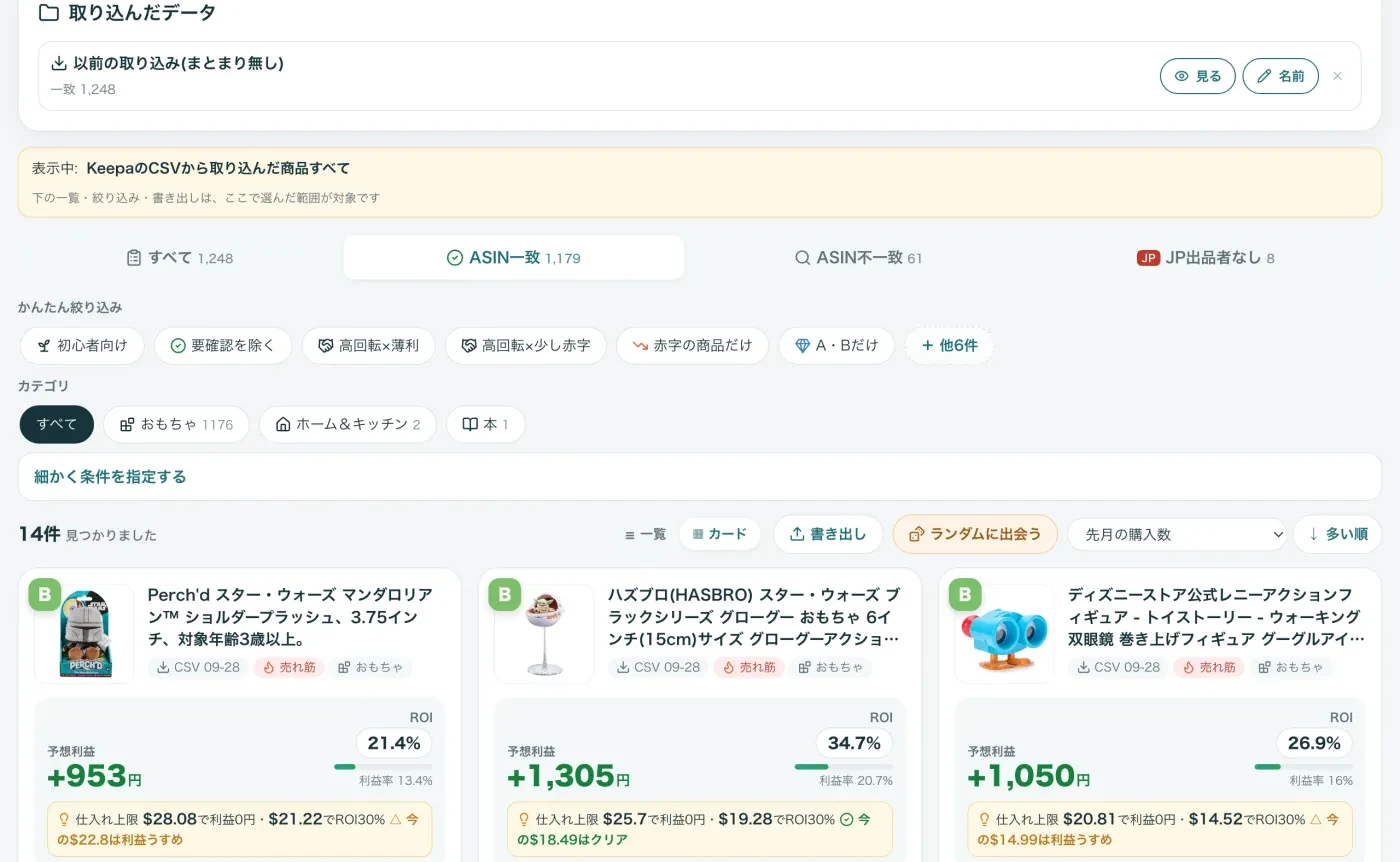1400x862 pixels.
Task: Click the おもちゃ tag on ハズブロ card
Action: pos(830,667)
